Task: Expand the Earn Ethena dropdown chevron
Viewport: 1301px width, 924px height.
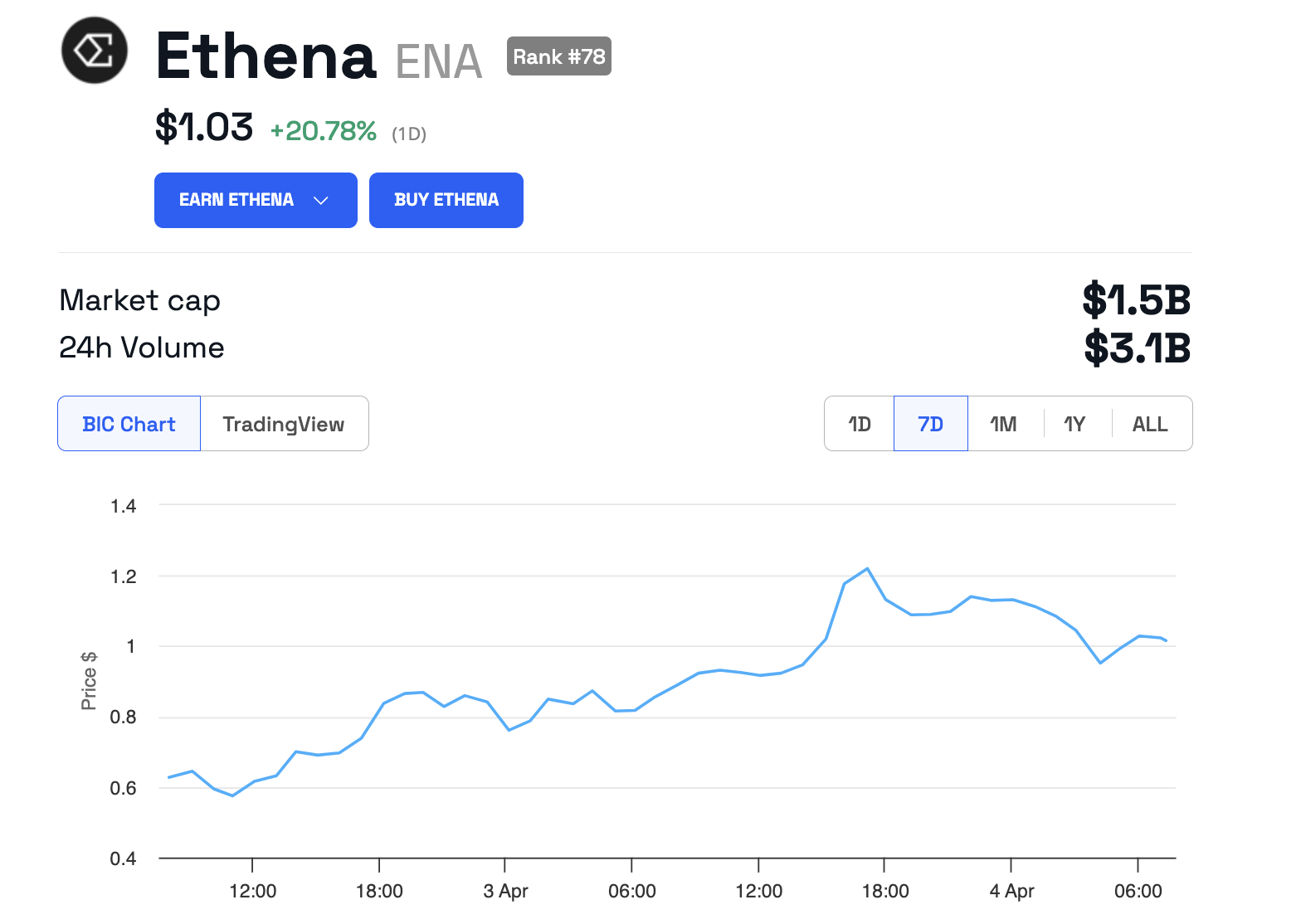Action: pyautogui.click(x=321, y=201)
